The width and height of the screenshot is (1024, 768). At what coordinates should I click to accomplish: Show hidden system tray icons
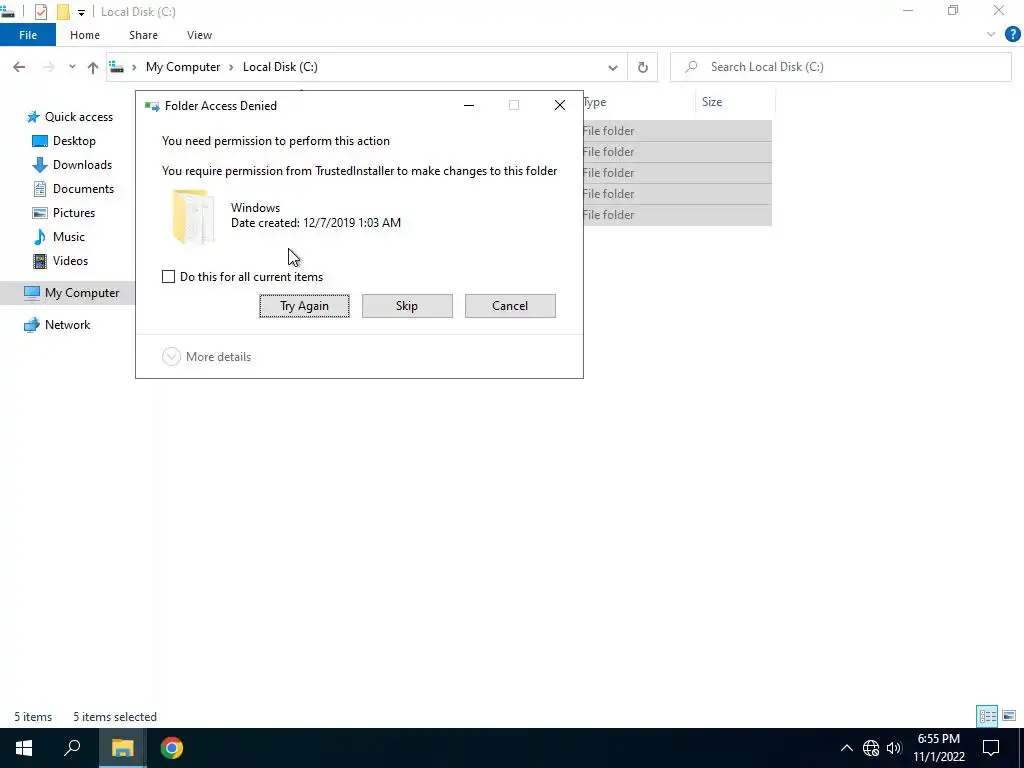[x=846, y=748]
